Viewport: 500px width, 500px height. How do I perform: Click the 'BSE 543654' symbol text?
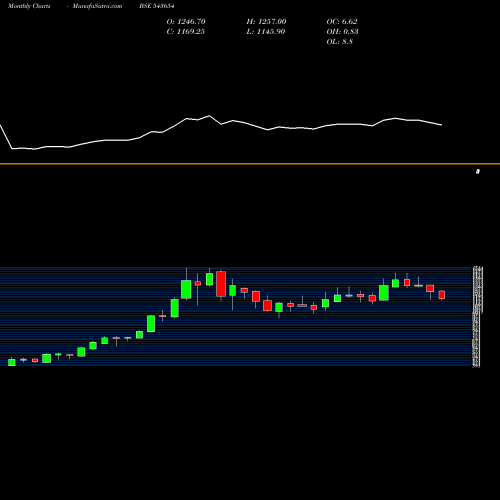[157, 6]
